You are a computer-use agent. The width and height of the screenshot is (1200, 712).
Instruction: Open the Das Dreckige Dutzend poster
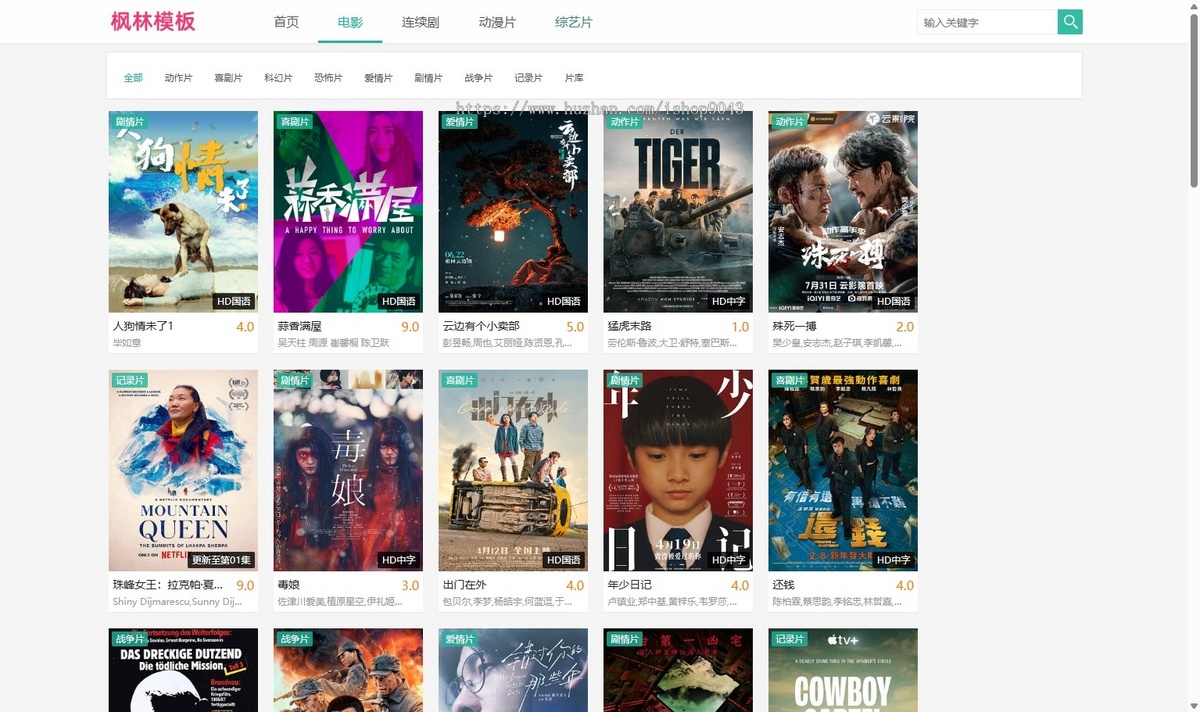pos(183,670)
